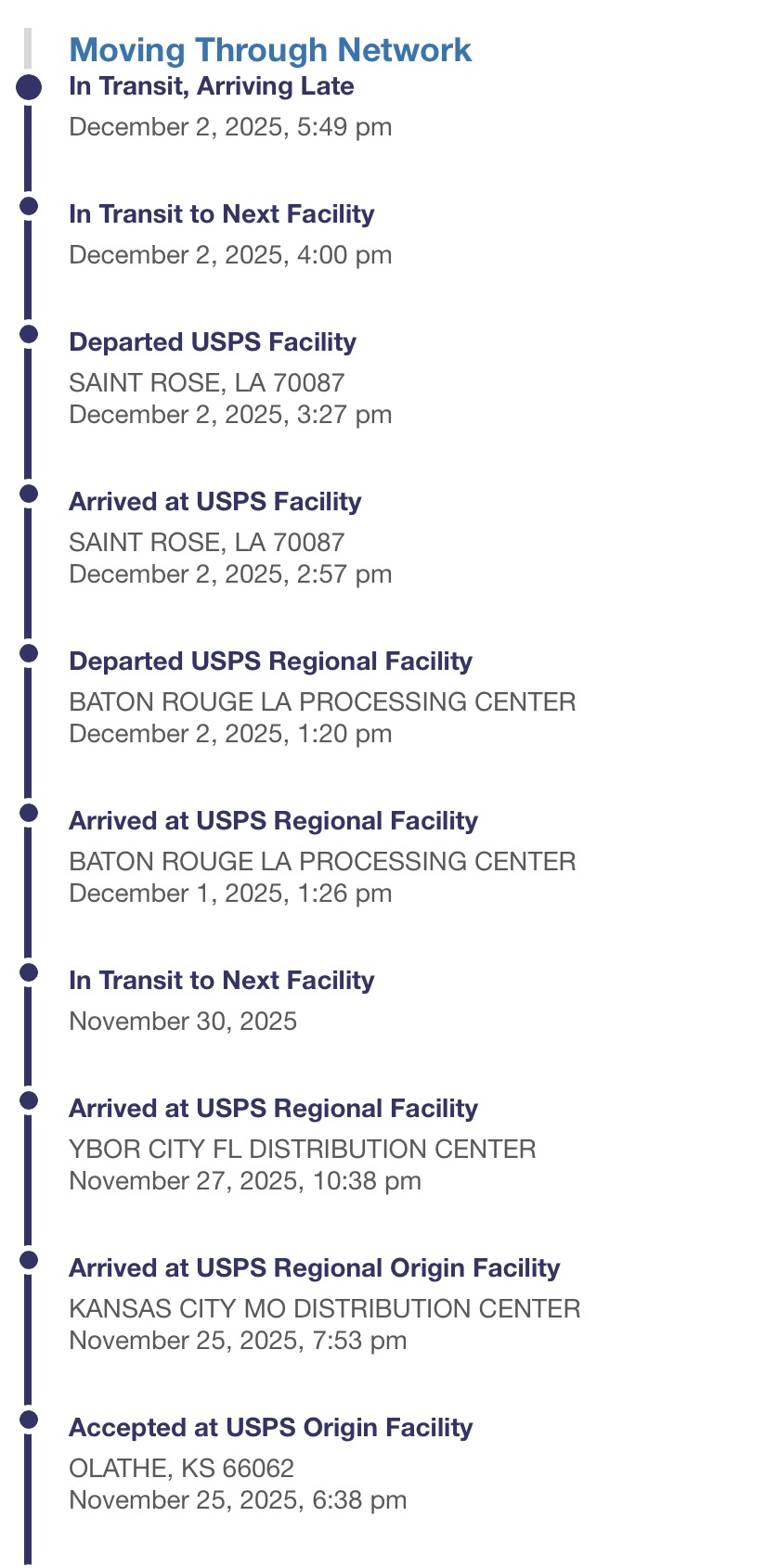Select the Departed USPS Regional Facility status title
The image size is (778, 1568).
click(270, 662)
